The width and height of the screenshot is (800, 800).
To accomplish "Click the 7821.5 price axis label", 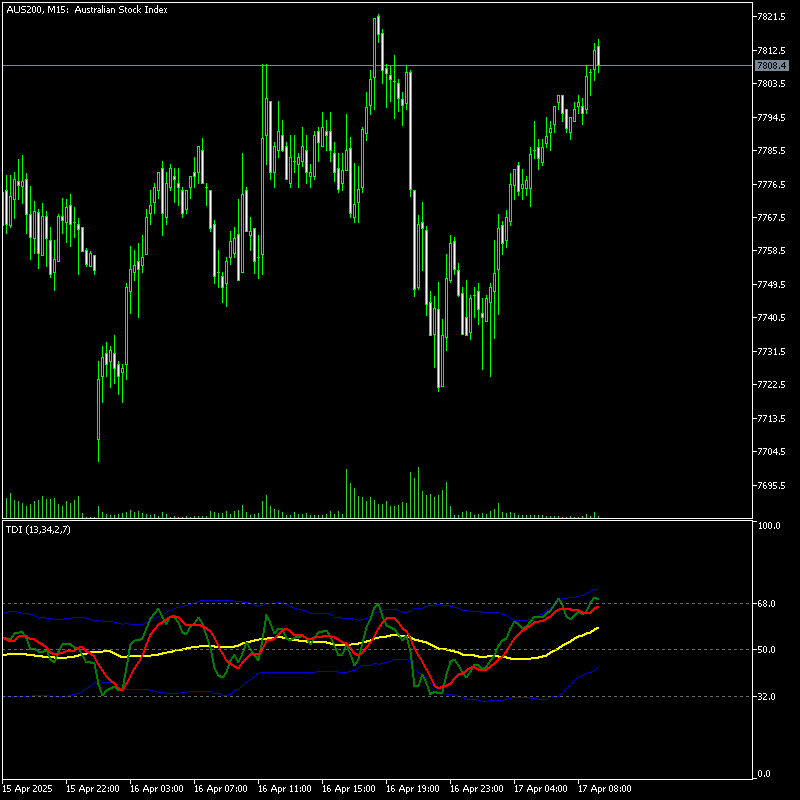I will pos(770,17).
